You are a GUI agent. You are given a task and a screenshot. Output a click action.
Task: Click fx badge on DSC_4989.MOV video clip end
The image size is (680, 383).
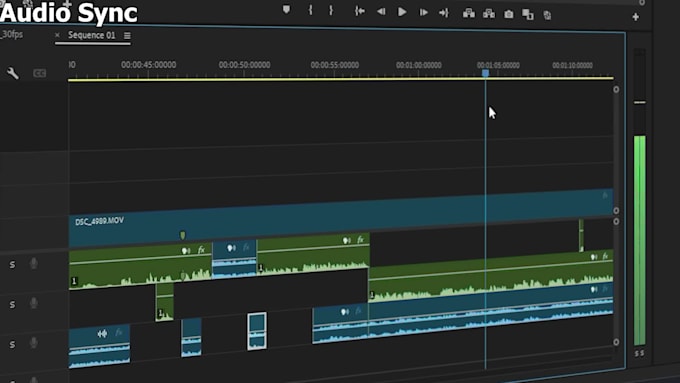click(605, 196)
